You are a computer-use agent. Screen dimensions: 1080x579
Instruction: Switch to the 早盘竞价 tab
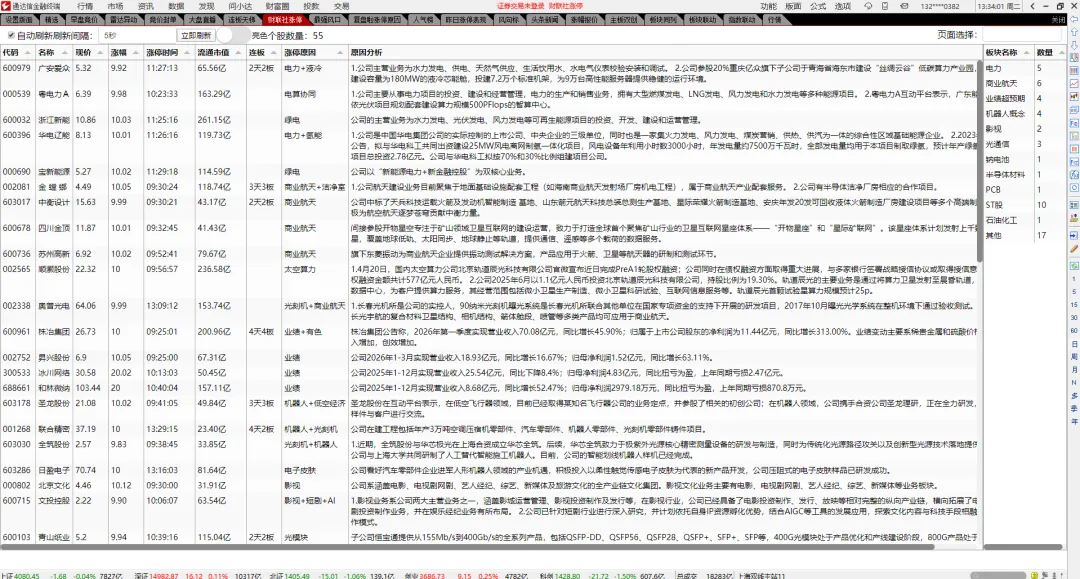[x=84, y=20]
